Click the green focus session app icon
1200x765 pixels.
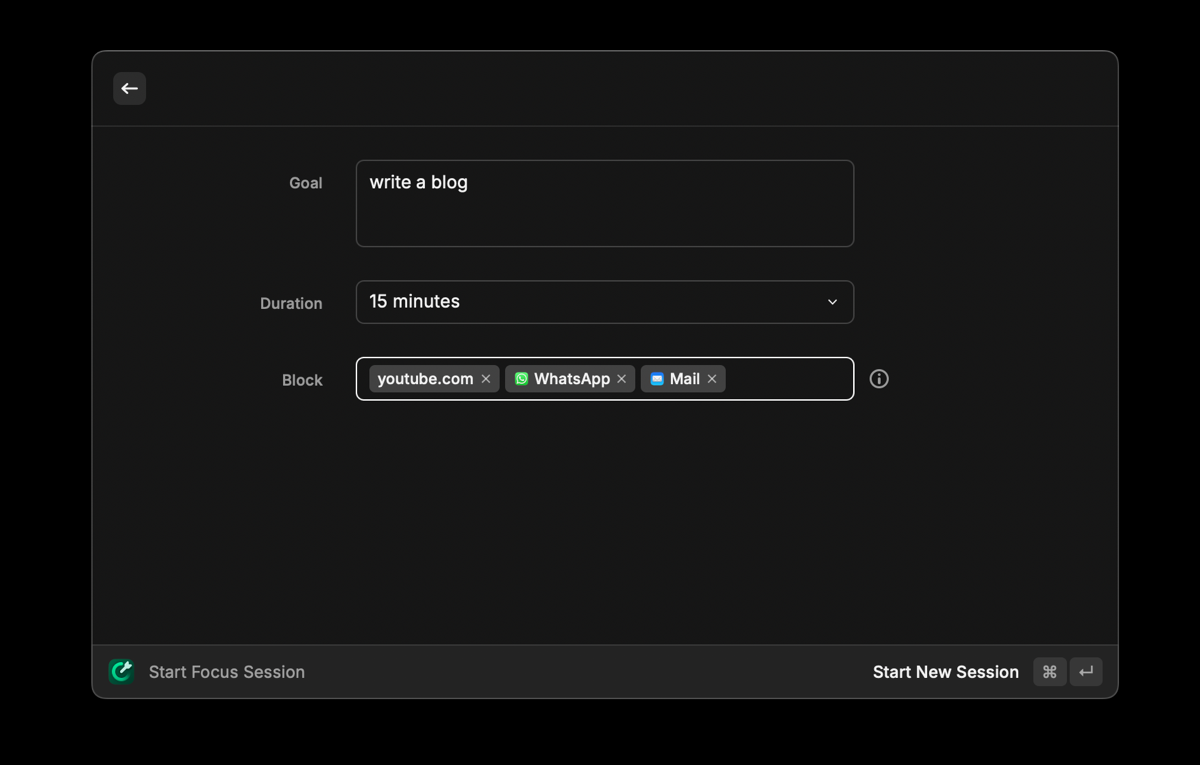(121, 672)
